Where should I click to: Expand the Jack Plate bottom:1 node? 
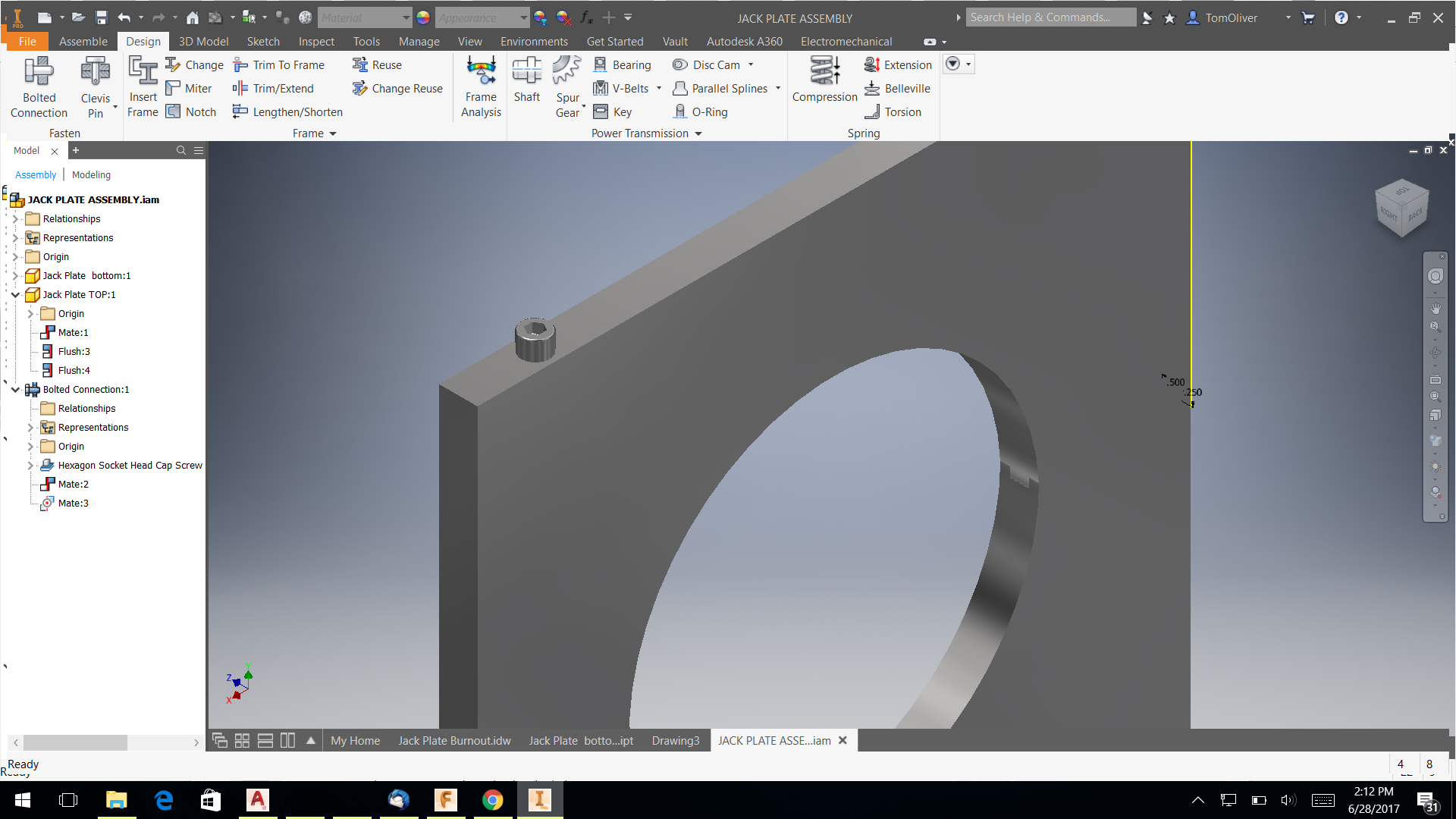pos(15,276)
